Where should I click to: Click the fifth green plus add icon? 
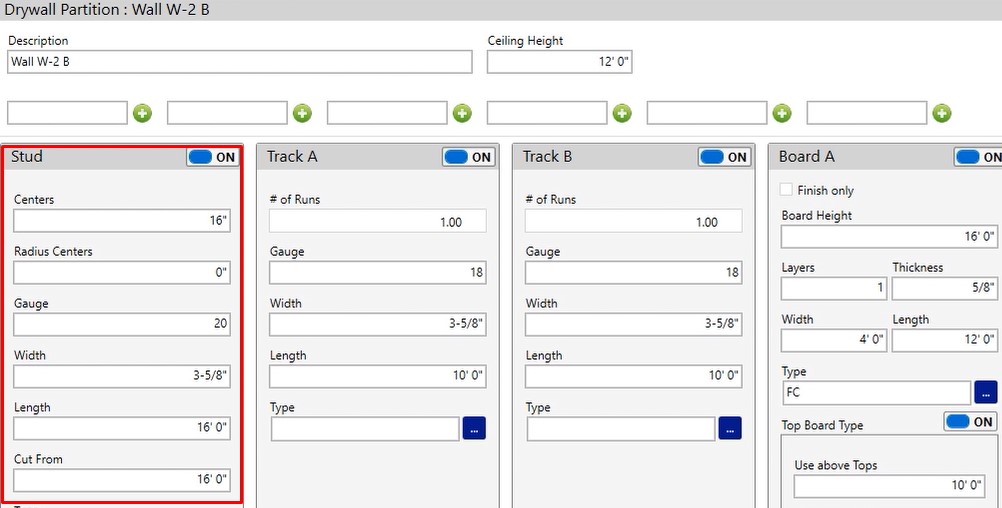(x=782, y=113)
